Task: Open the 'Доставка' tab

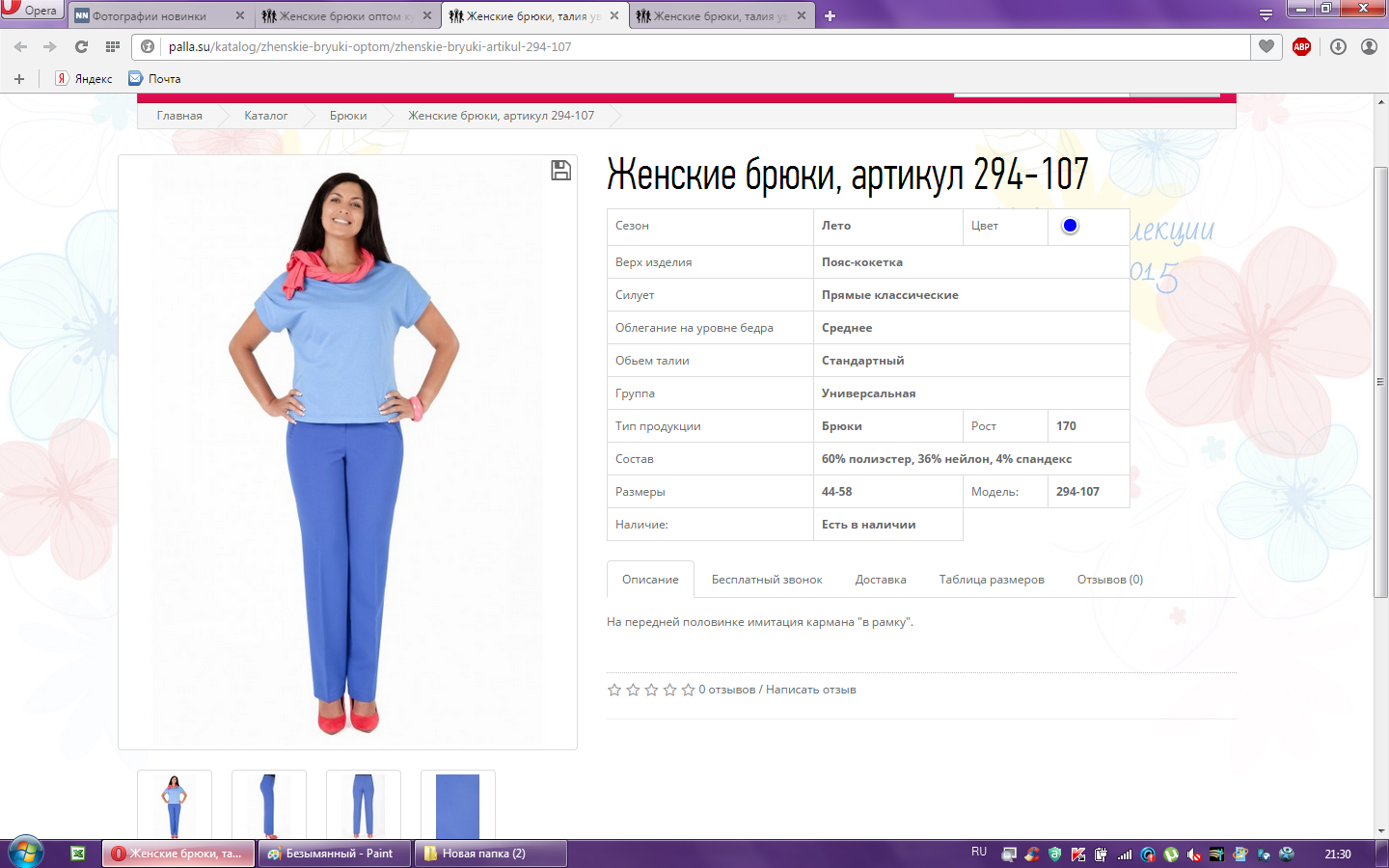Action: click(x=881, y=580)
